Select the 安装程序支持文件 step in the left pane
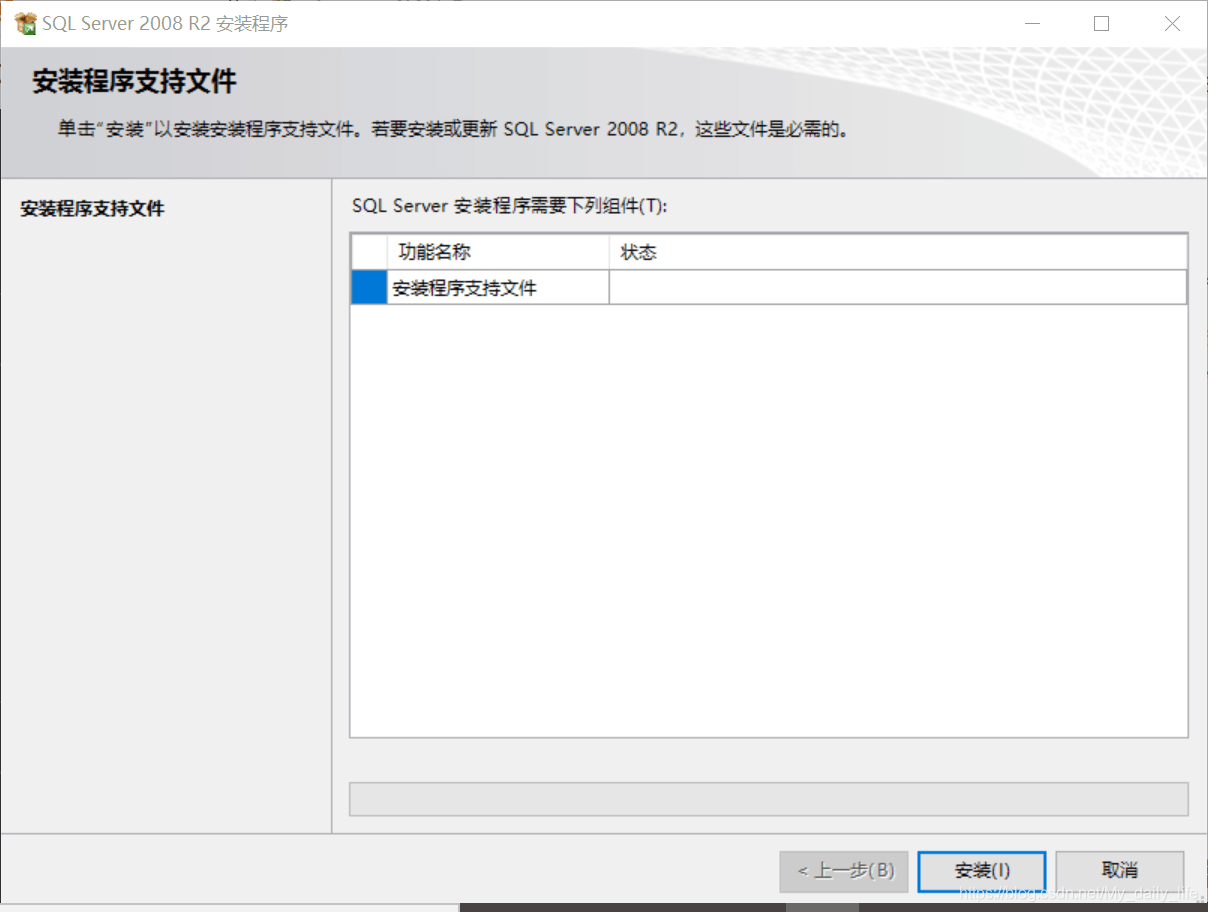 (x=92, y=209)
